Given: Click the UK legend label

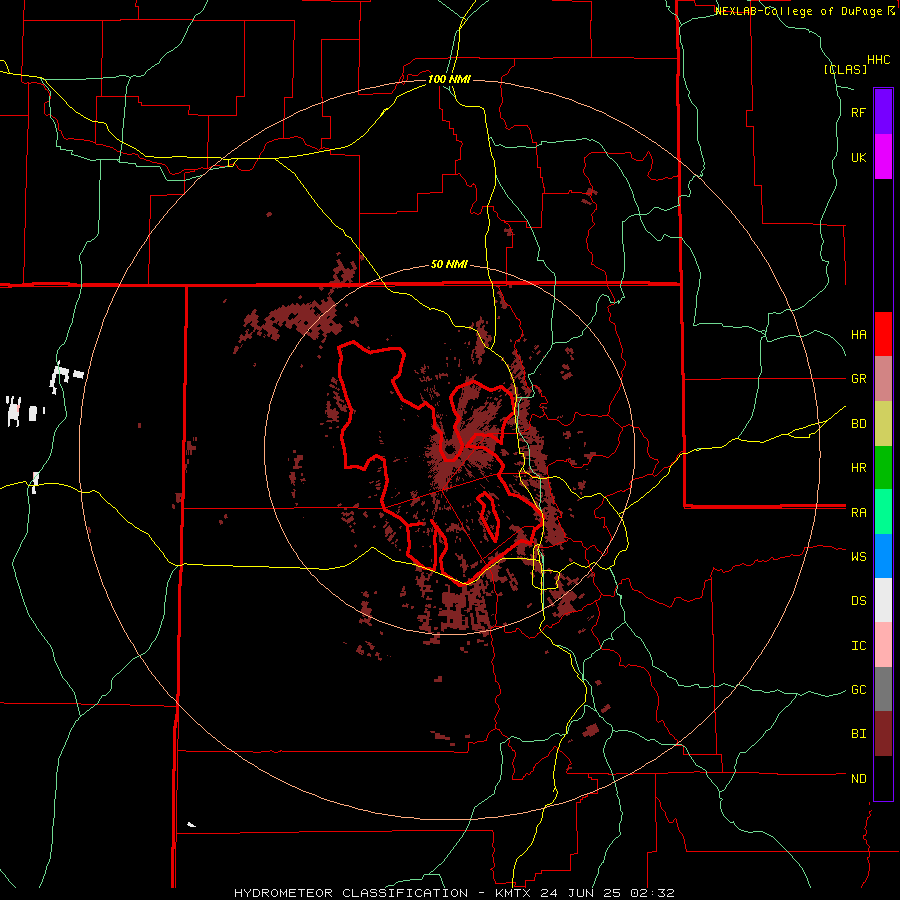Looking at the screenshot, I should pyautogui.click(x=858, y=158).
